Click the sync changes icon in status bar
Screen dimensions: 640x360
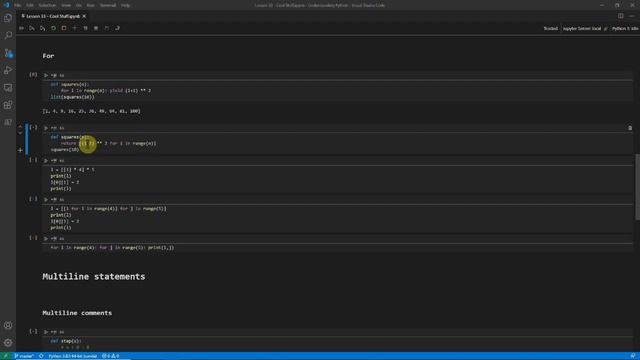tap(41, 356)
